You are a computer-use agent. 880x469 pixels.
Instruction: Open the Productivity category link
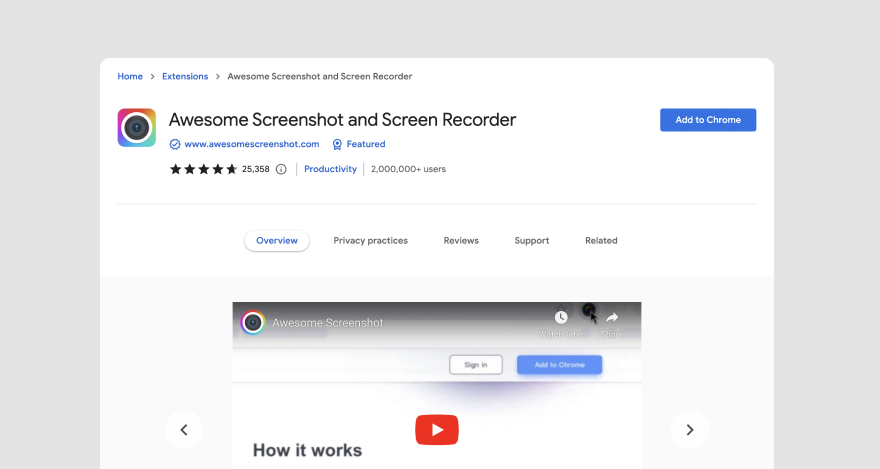(x=330, y=169)
